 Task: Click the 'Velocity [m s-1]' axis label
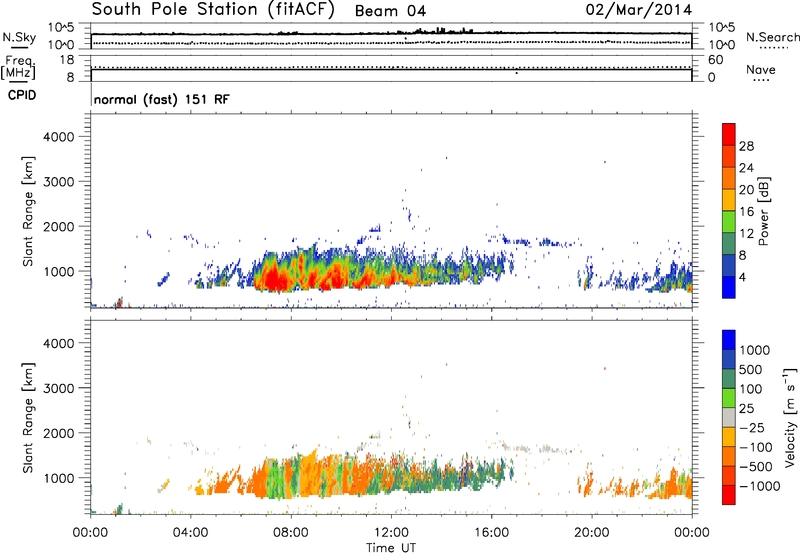tap(790, 417)
